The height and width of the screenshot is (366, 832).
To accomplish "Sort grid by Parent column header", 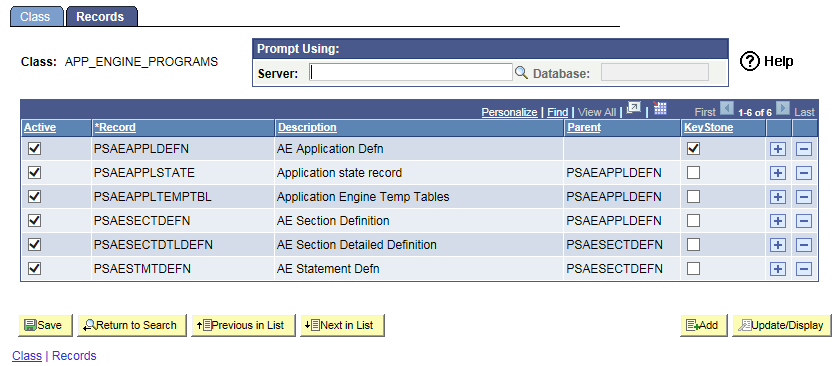I will pyautogui.click(x=584, y=127).
